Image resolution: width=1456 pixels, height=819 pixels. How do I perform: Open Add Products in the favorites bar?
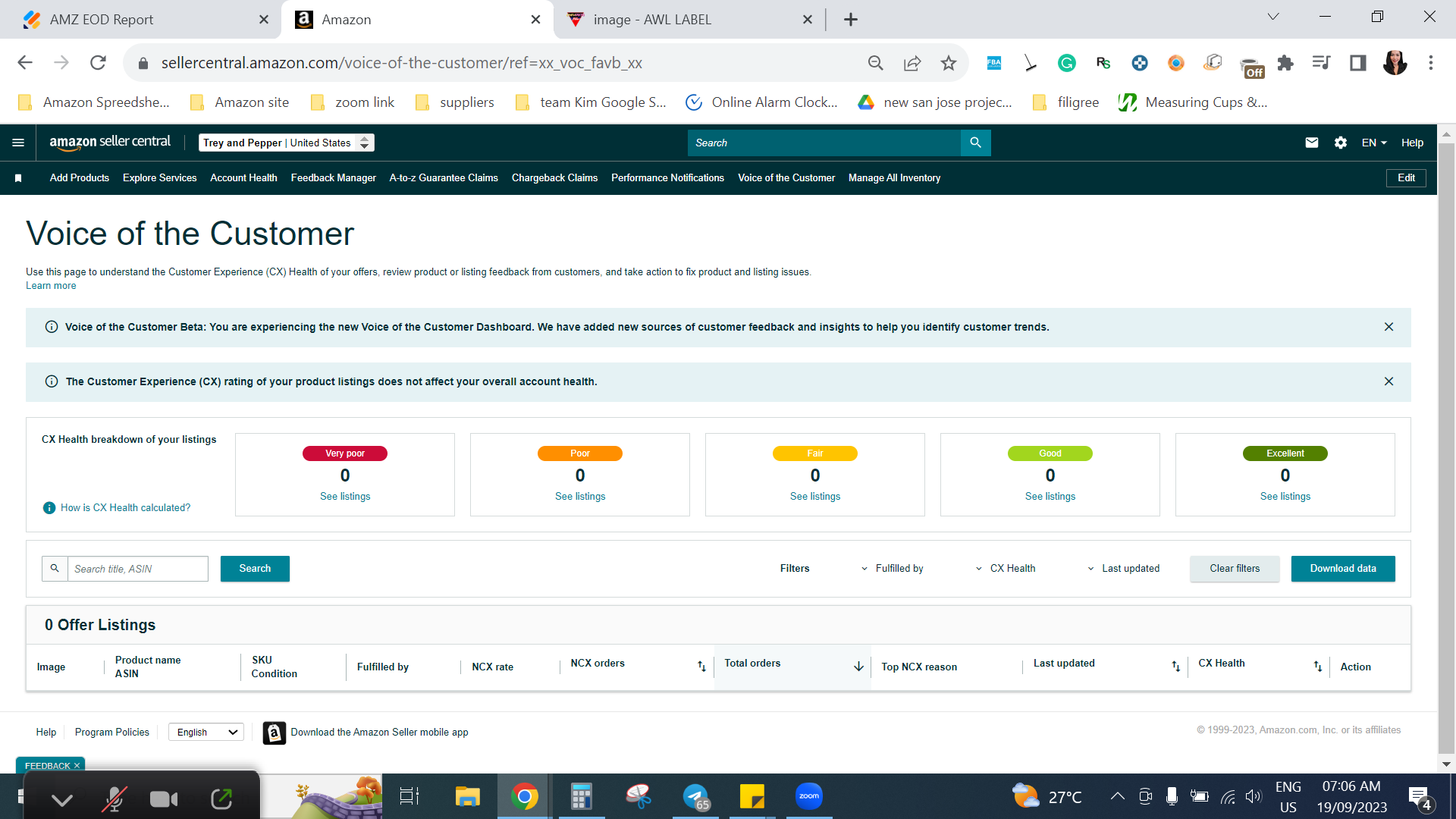click(80, 178)
